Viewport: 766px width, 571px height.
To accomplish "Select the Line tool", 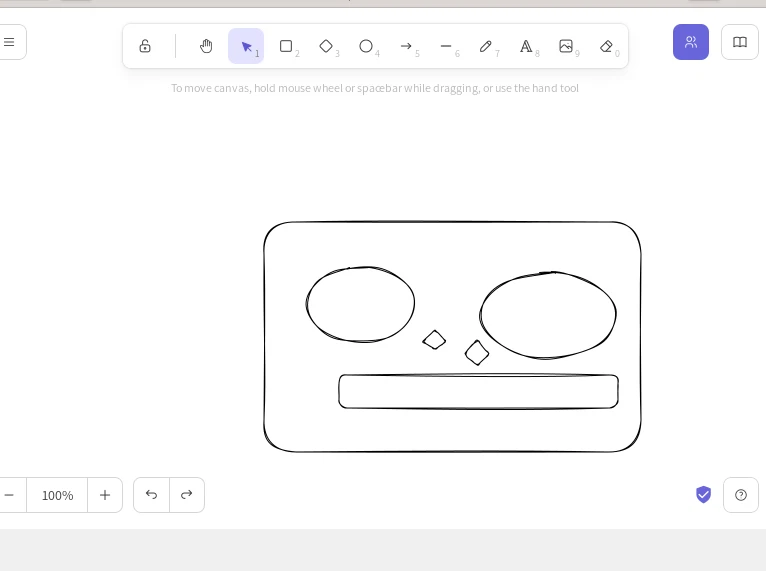I will pos(446,46).
